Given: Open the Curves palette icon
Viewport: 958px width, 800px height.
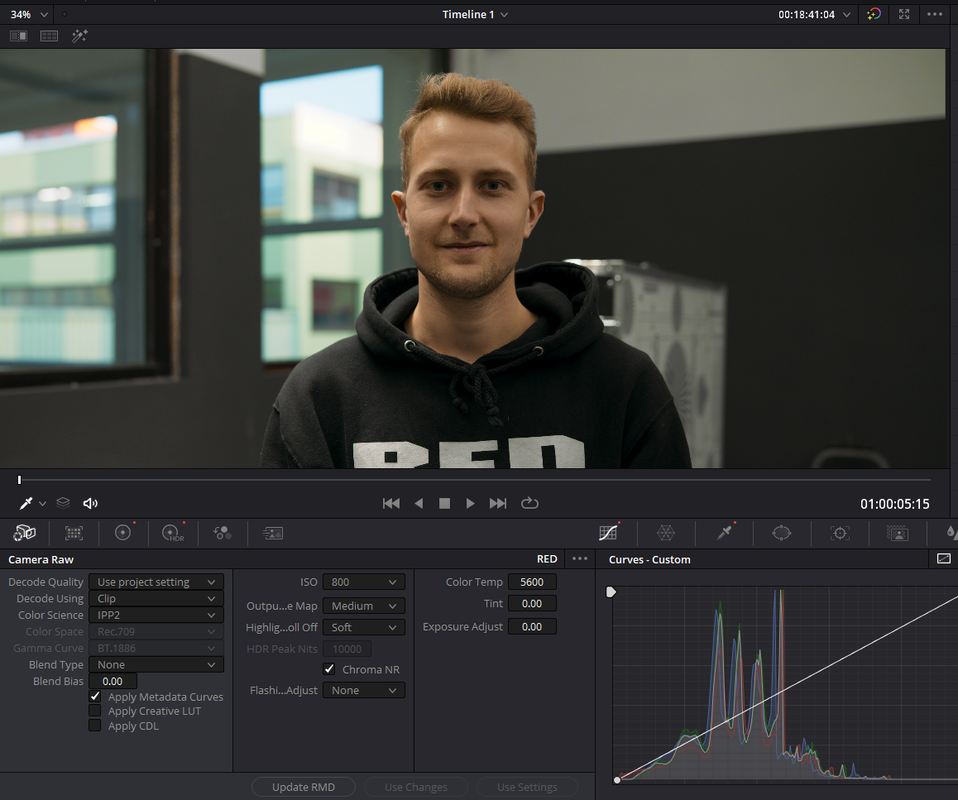Looking at the screenshot, I should coord(608,533).
